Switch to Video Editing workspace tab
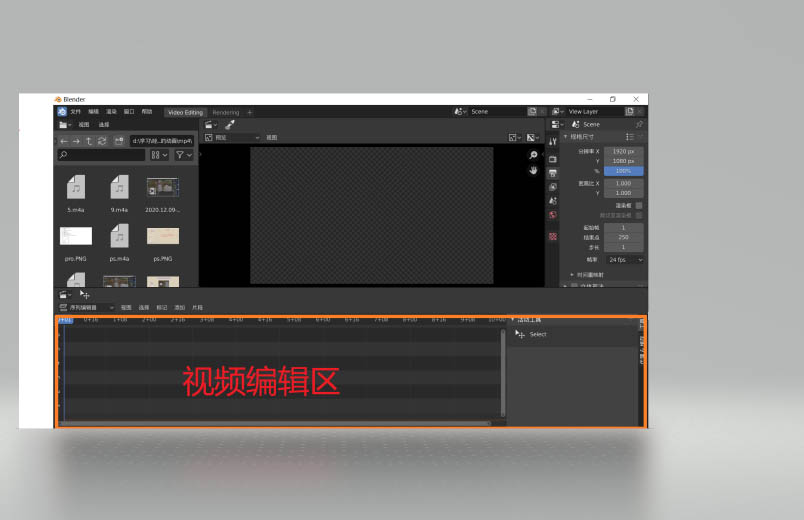Image resolution: width=804 pixels, height=520 pixels. click(x=186, y=112)
